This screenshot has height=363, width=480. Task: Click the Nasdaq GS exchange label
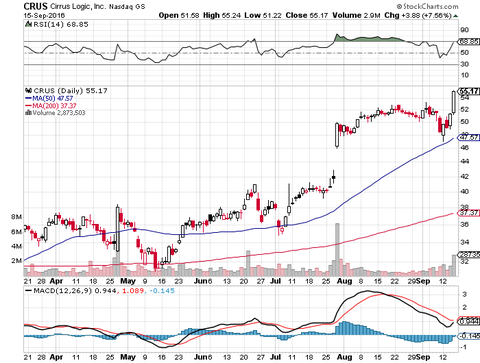point(127,7)
